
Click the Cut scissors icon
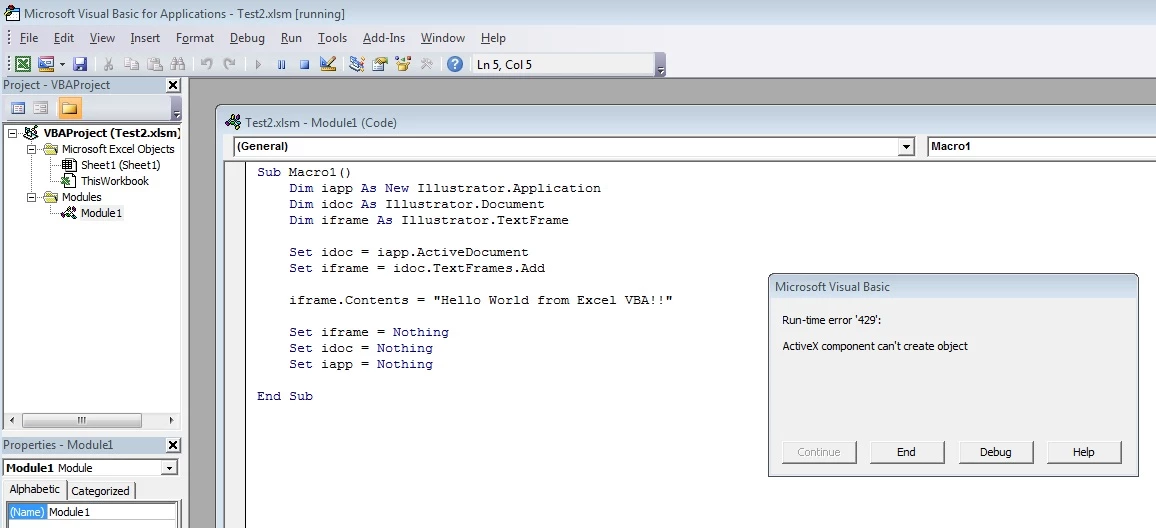click(108, 64)
